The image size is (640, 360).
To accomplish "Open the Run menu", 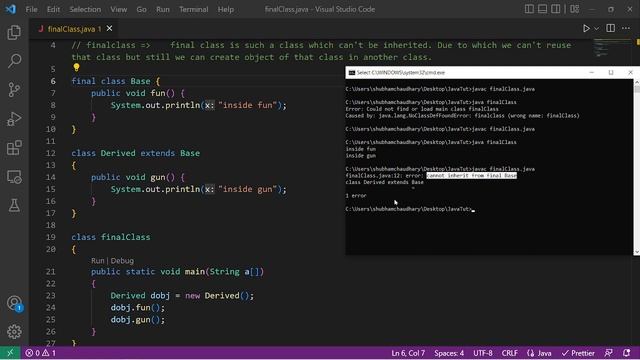I will pos(162,9).
